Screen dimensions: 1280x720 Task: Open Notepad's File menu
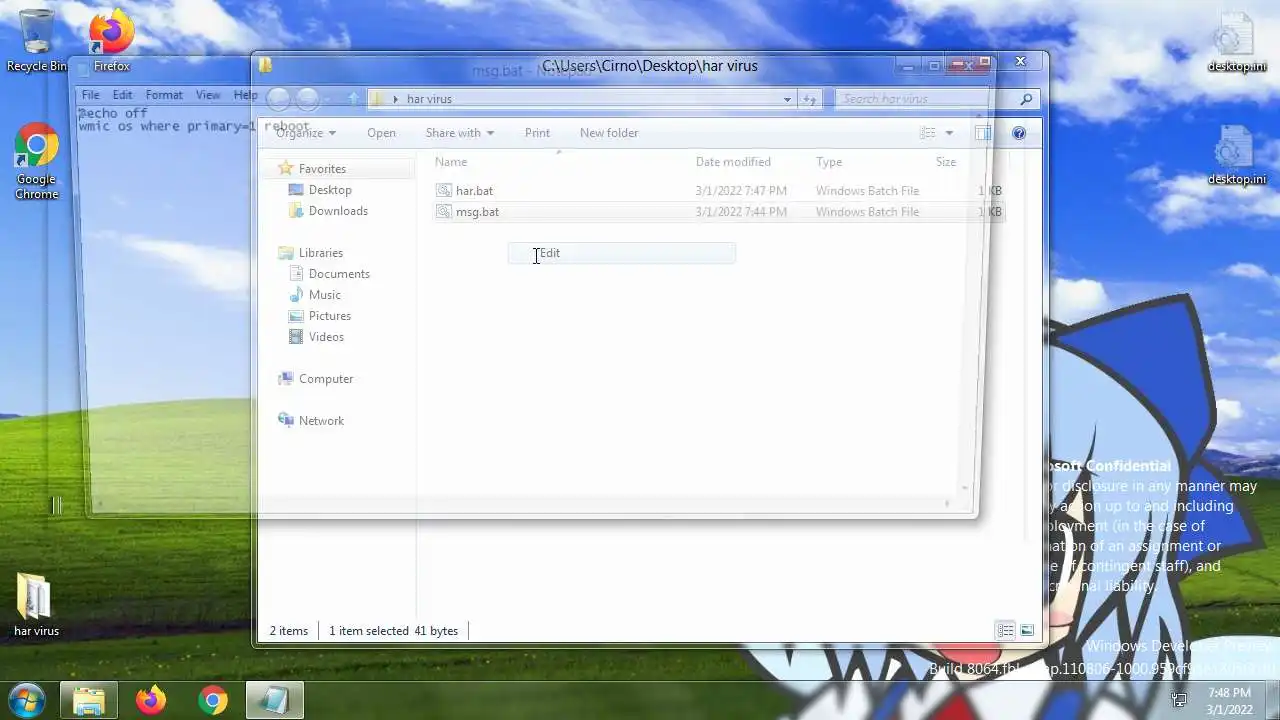coord(91,95)
